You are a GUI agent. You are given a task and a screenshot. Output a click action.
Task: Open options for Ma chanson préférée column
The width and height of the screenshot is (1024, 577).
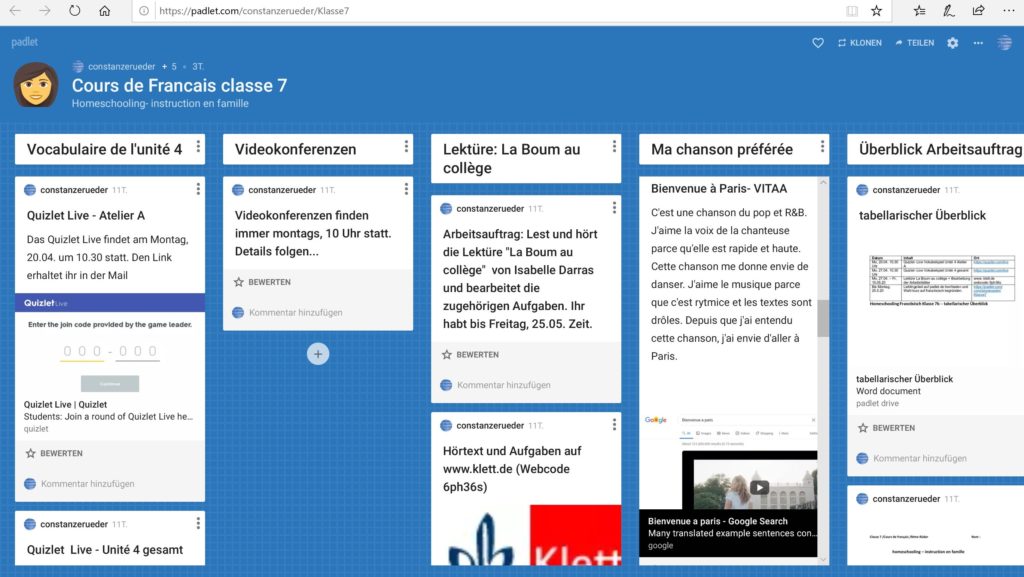pos(822,148)
